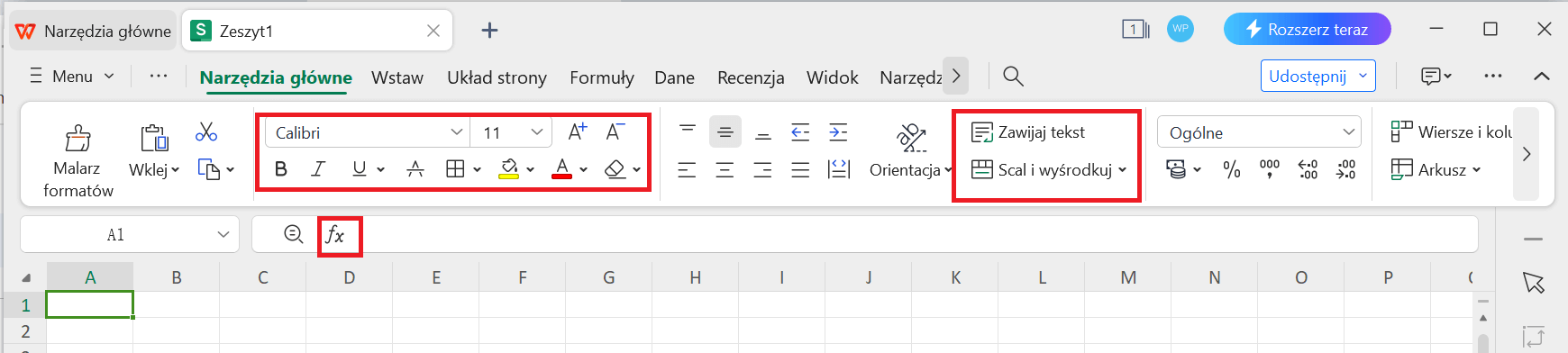Align text right
This screenshot has width=1568, height=353.
[763, 169]
